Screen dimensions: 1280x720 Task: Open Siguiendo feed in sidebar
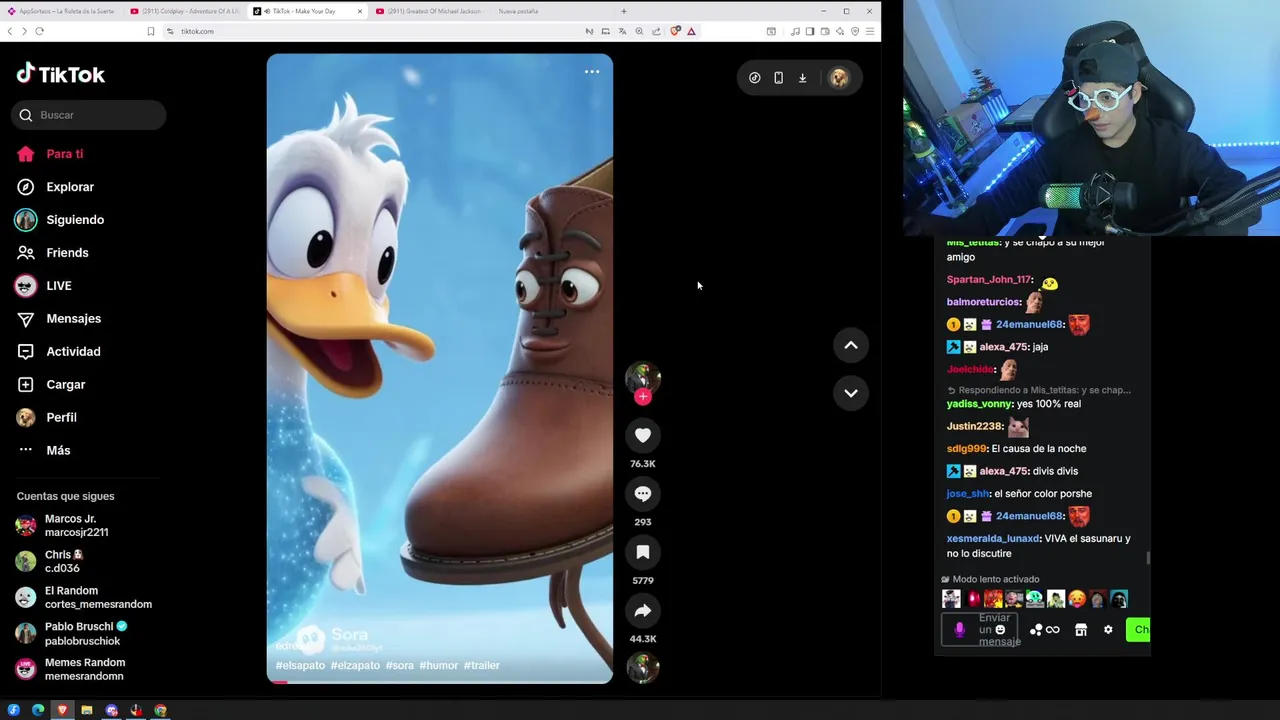(60, 220)
